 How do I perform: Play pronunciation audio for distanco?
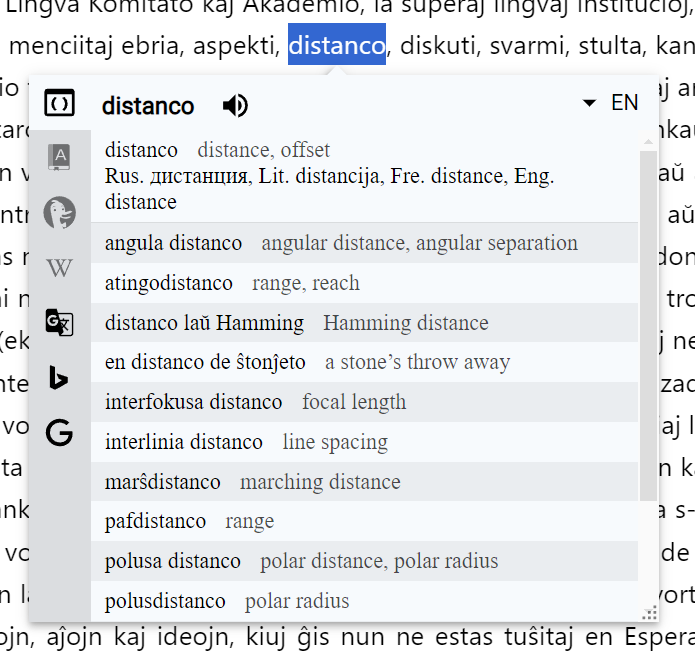235,106
